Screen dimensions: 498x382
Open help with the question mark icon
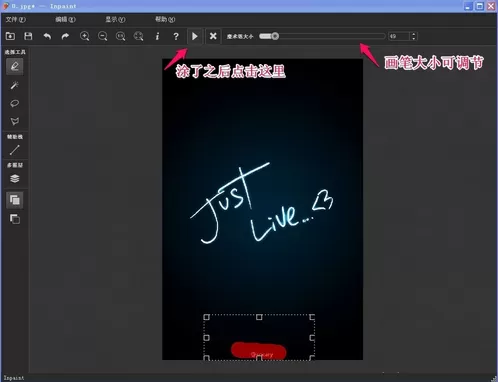[176, 36]
